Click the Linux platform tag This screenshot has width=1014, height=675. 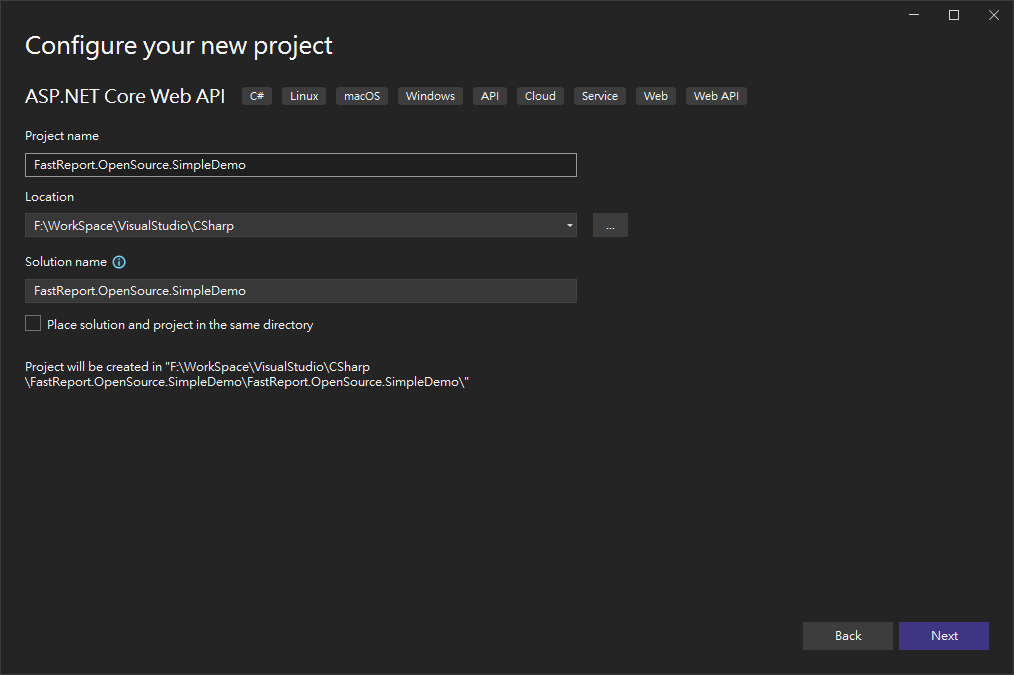(304, 96)
